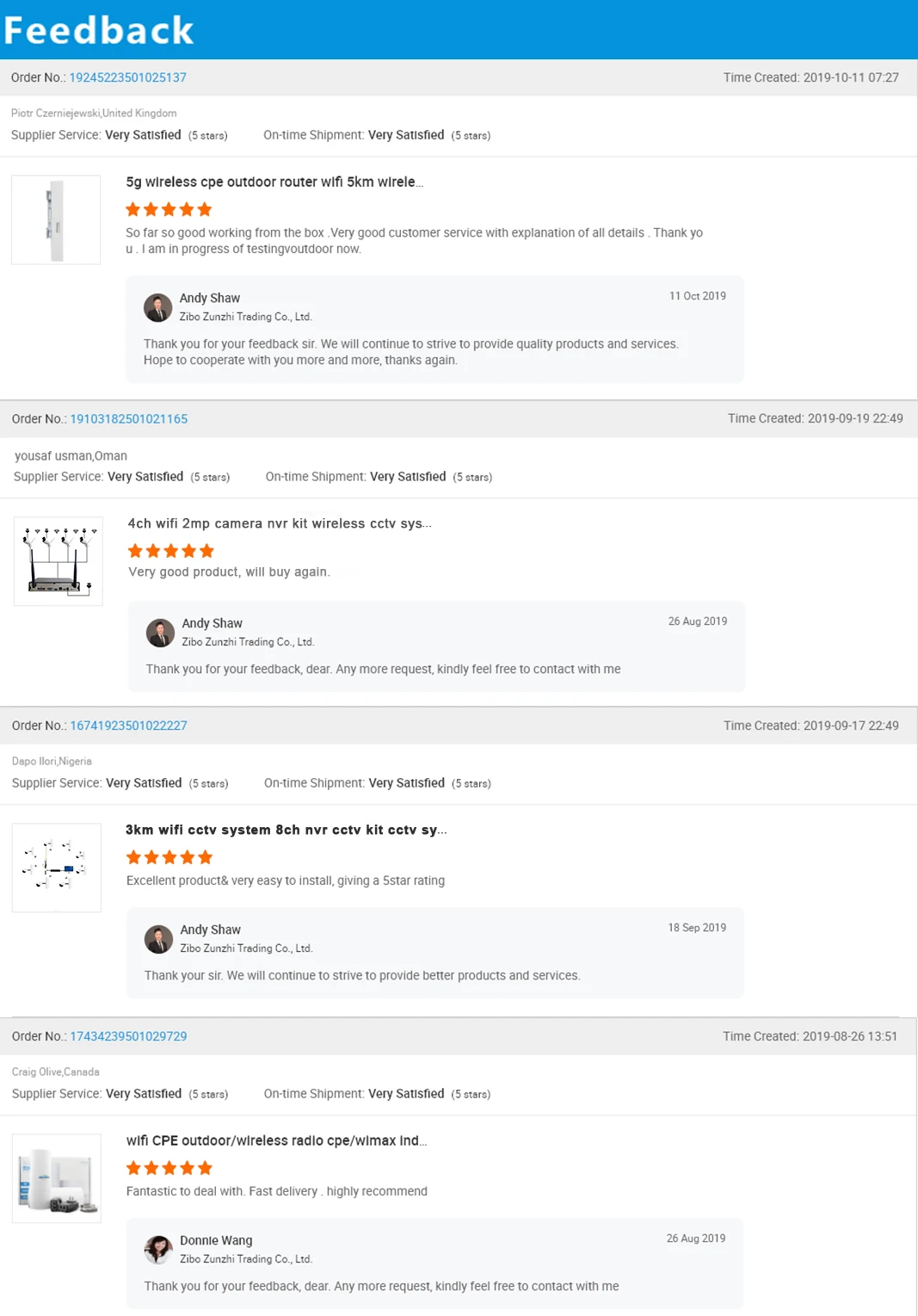Open order number 19103182501021165
Screen dimensions: 918x1316
click(128, 419)
